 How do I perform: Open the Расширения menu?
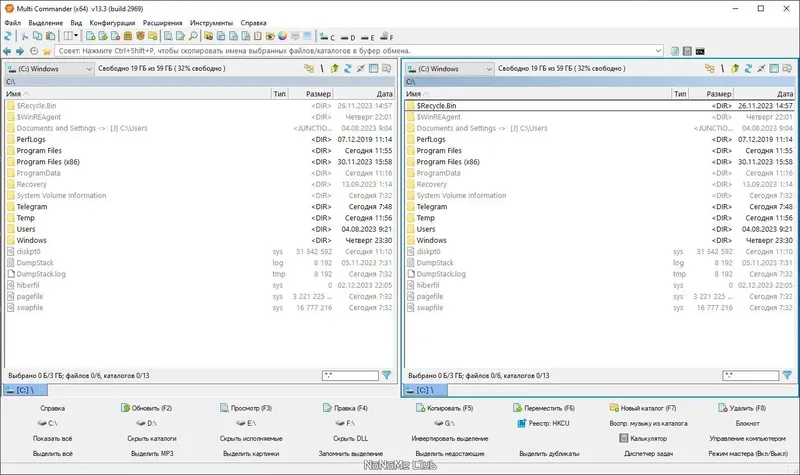coord(162,23)
